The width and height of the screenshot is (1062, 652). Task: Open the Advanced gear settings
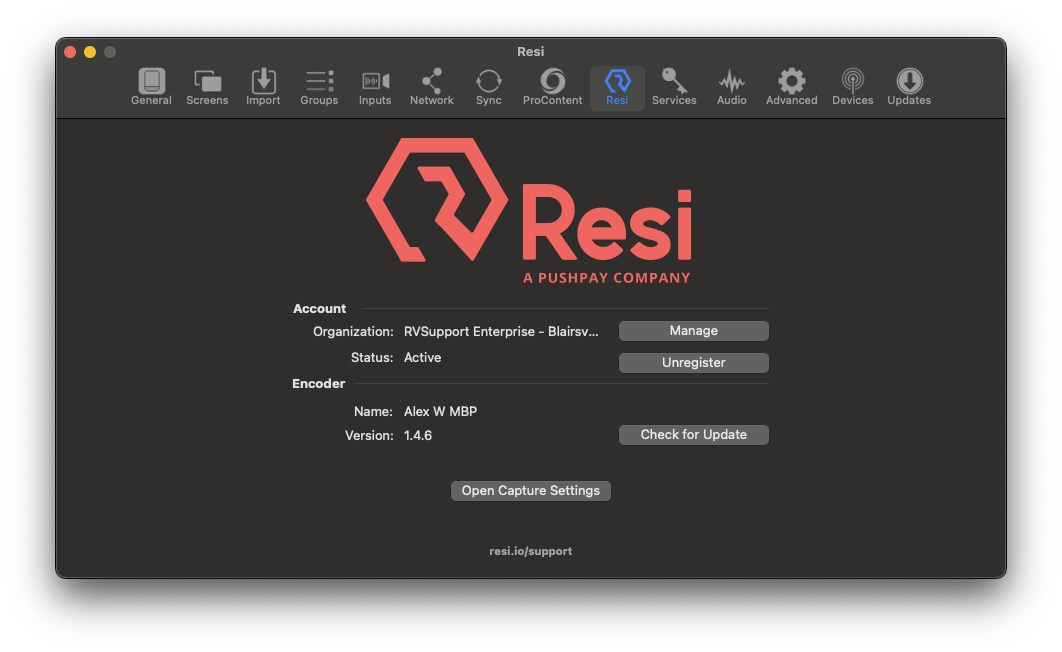(x=791, y=87)
